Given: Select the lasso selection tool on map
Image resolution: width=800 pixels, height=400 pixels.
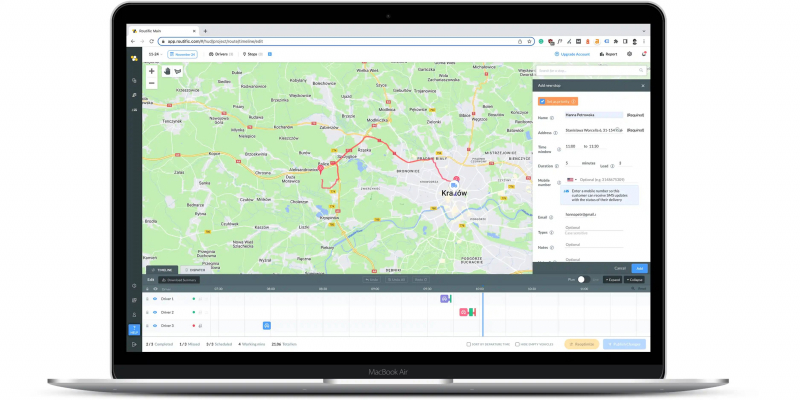Looking at the screenshot, I should point(179,72).
